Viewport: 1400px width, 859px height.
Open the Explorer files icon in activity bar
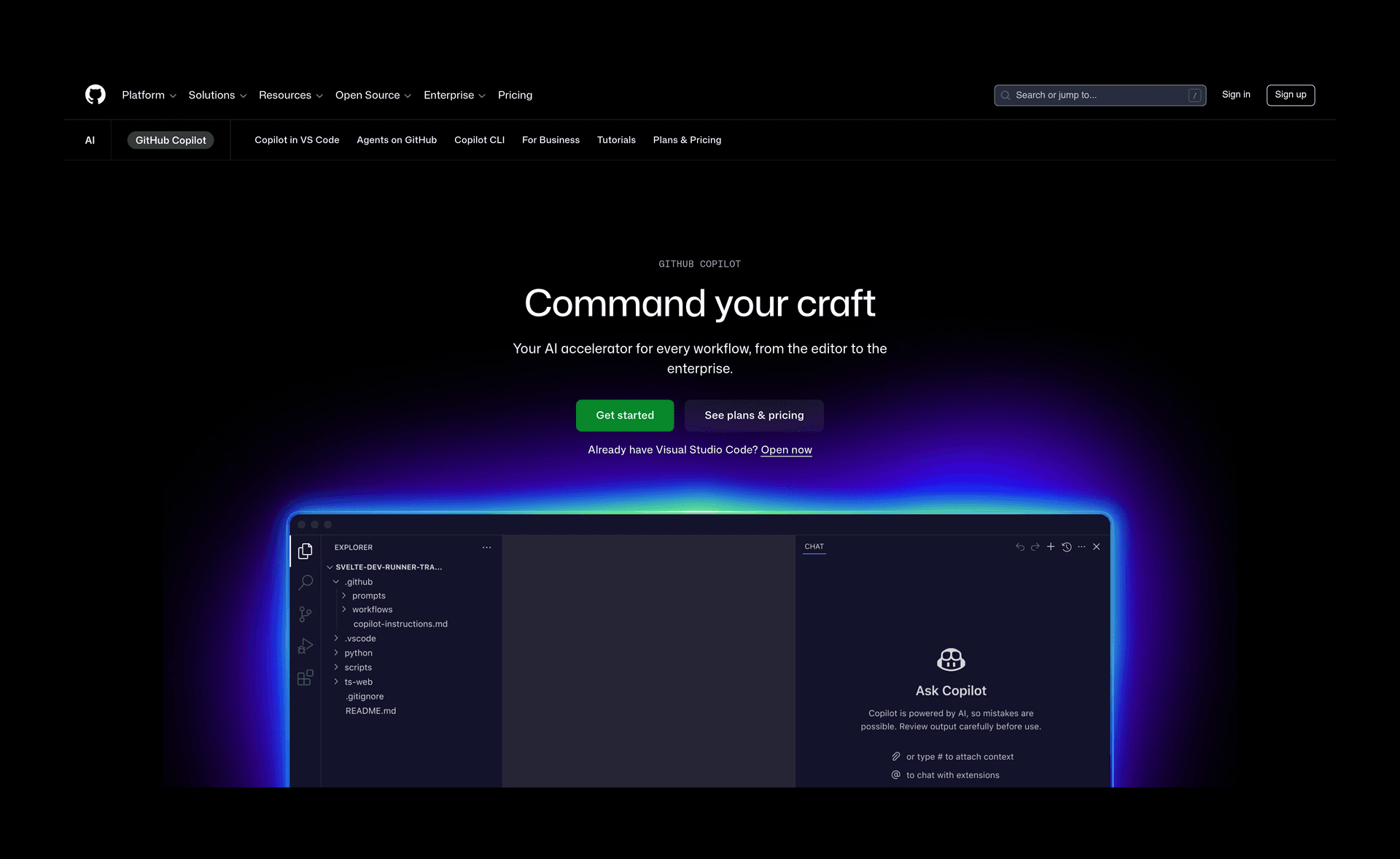(306, 551)
